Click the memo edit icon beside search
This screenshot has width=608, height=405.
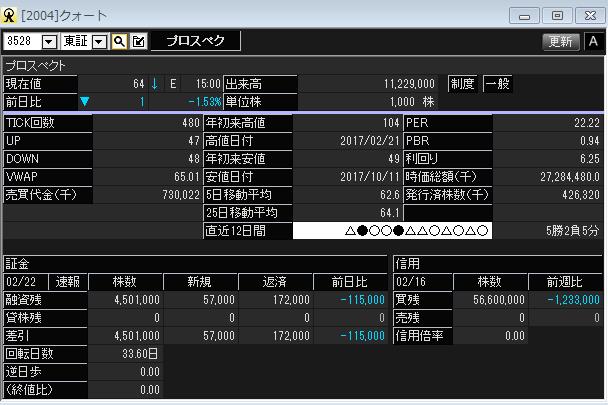(x=138, y=41)
